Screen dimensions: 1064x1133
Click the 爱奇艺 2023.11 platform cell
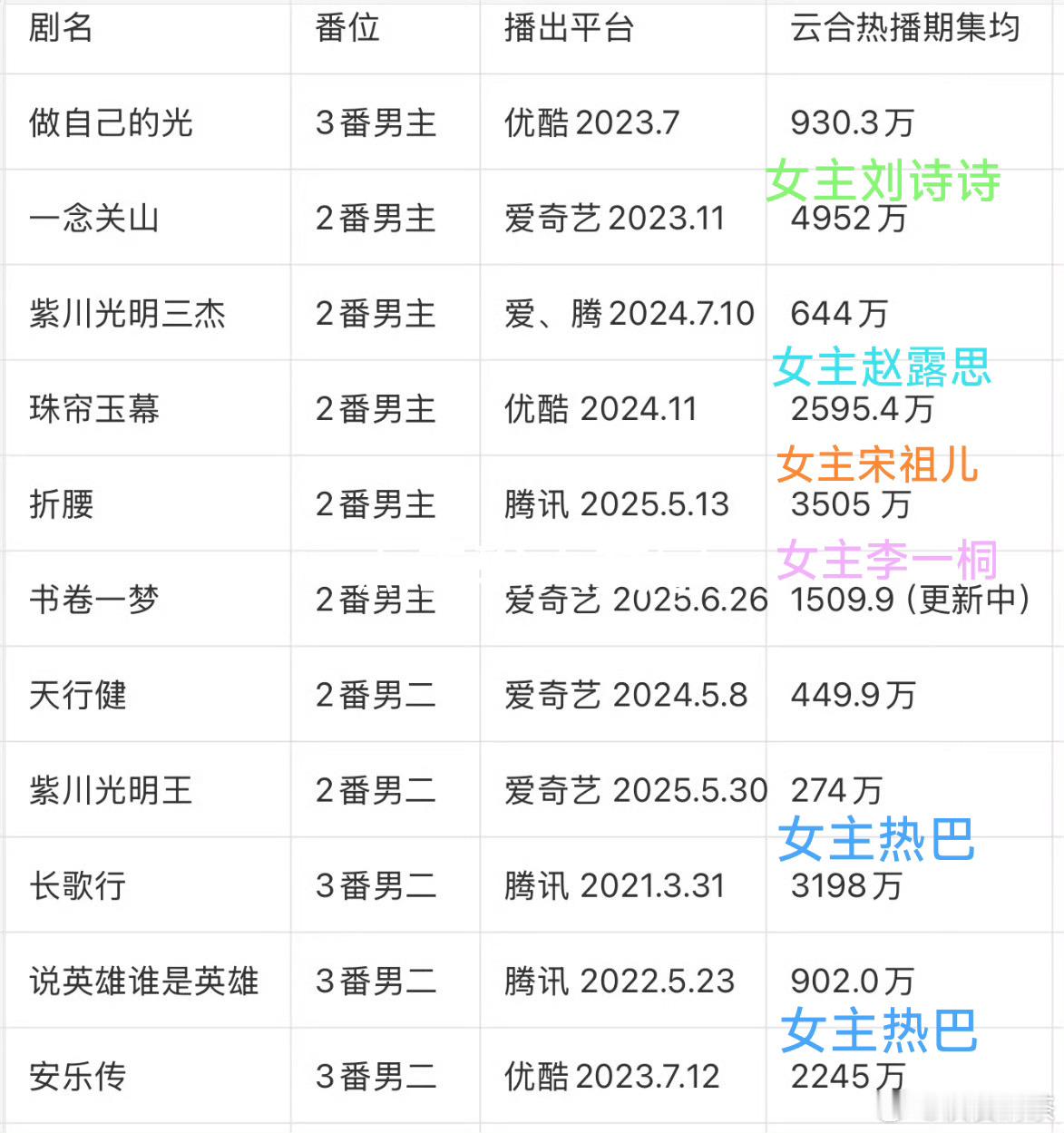pyautogui.click(x=615, y=219)
